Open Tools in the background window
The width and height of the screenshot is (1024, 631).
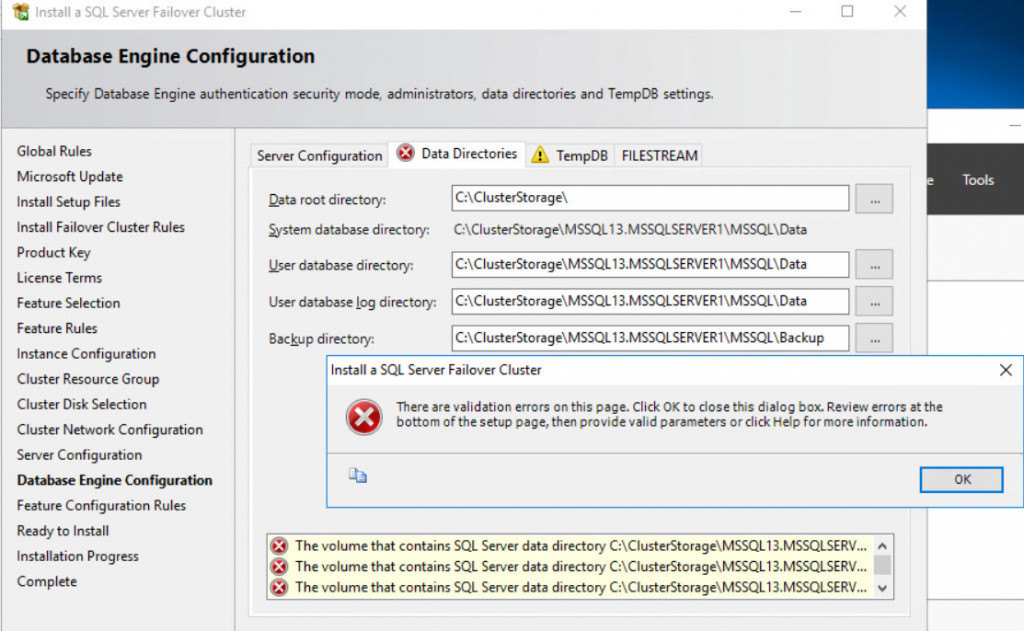point(978,180)
